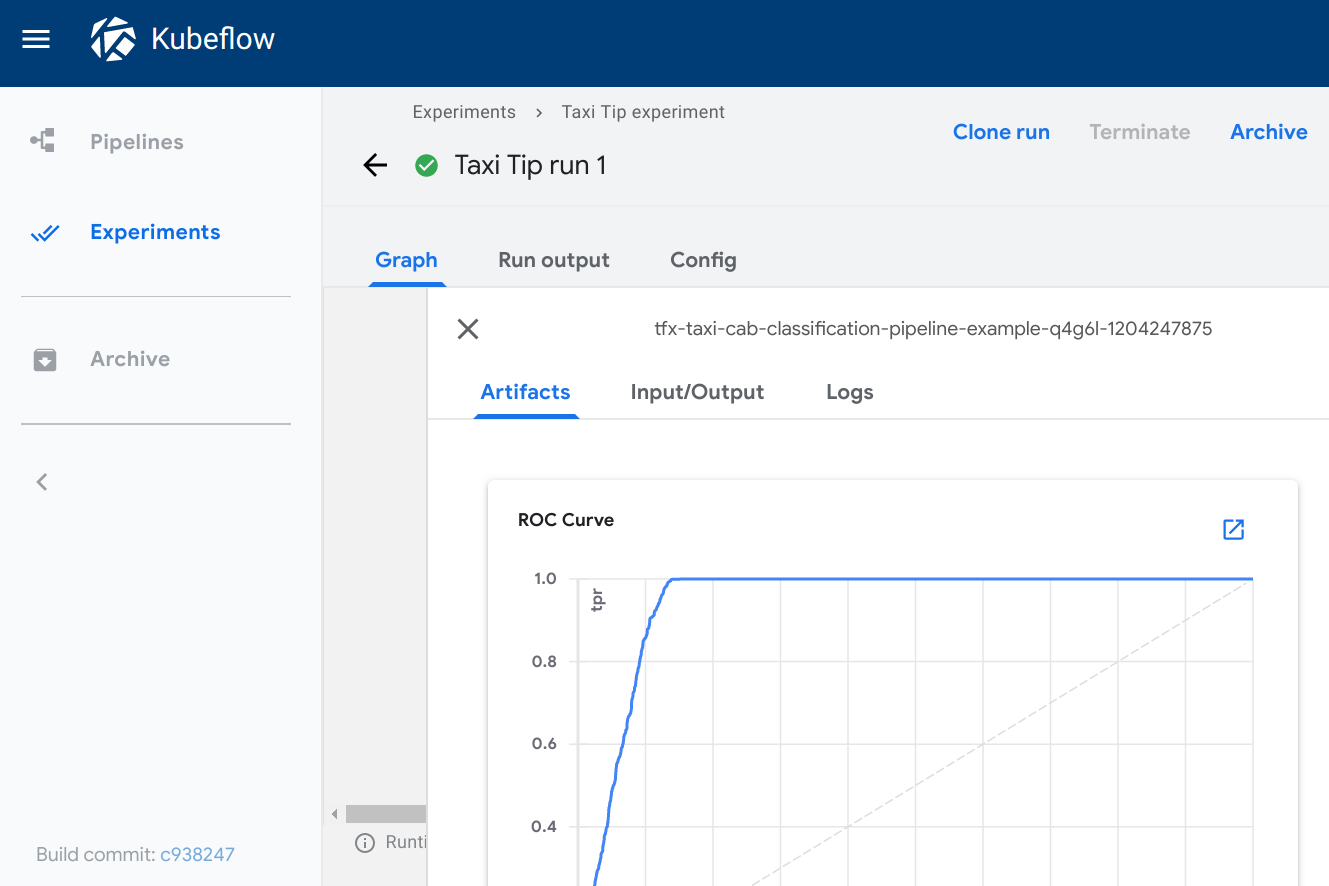Click the back arrow beside the run title

374,165
